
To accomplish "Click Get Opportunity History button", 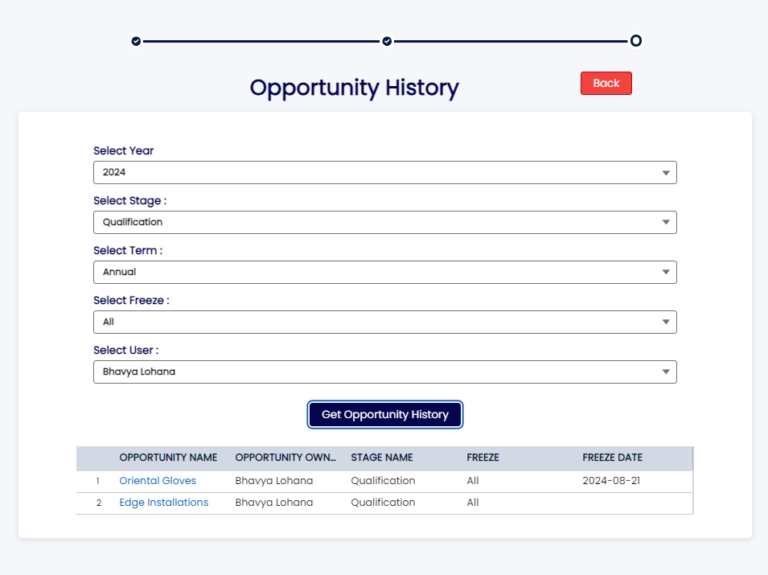I will [x=385, y=415].
